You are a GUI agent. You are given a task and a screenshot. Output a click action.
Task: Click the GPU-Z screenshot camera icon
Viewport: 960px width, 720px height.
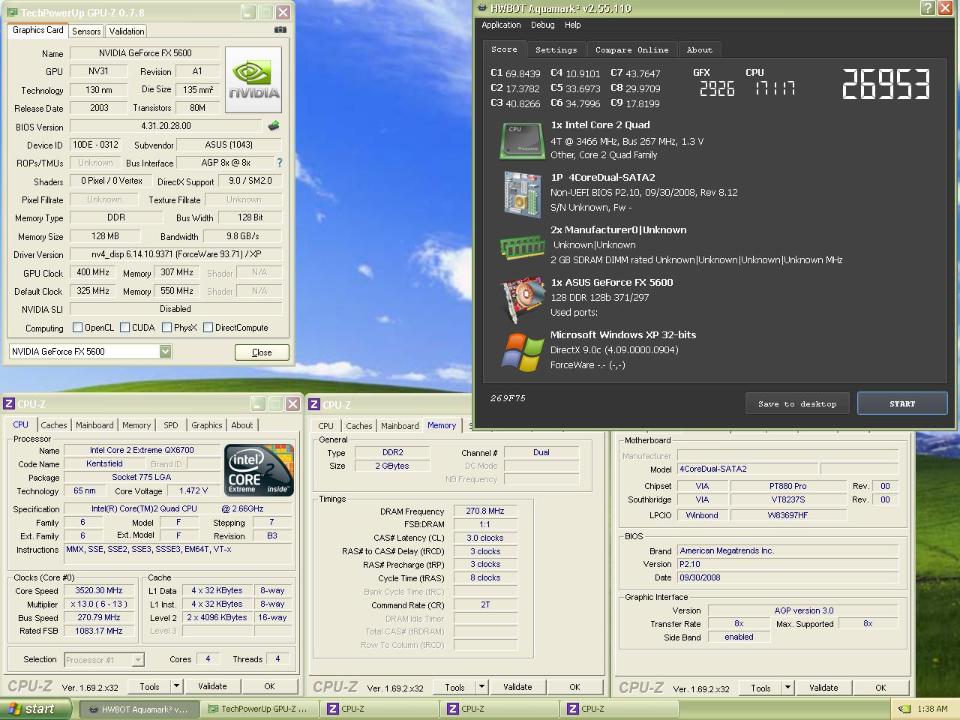click(x=280, y=29)
